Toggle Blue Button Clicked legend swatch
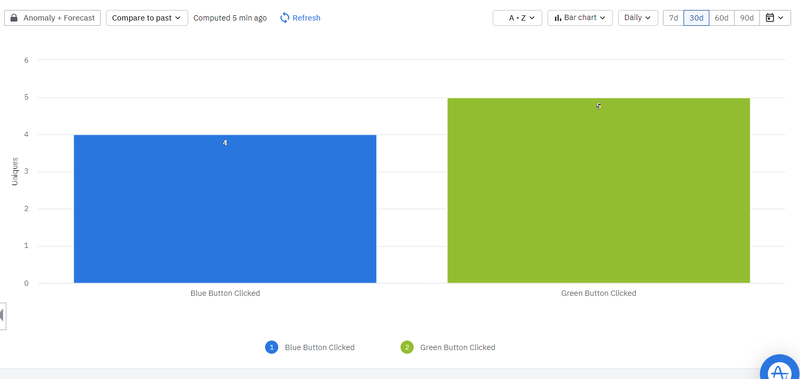Viewport: 800px width, 379px height. (x=271, y=347)
